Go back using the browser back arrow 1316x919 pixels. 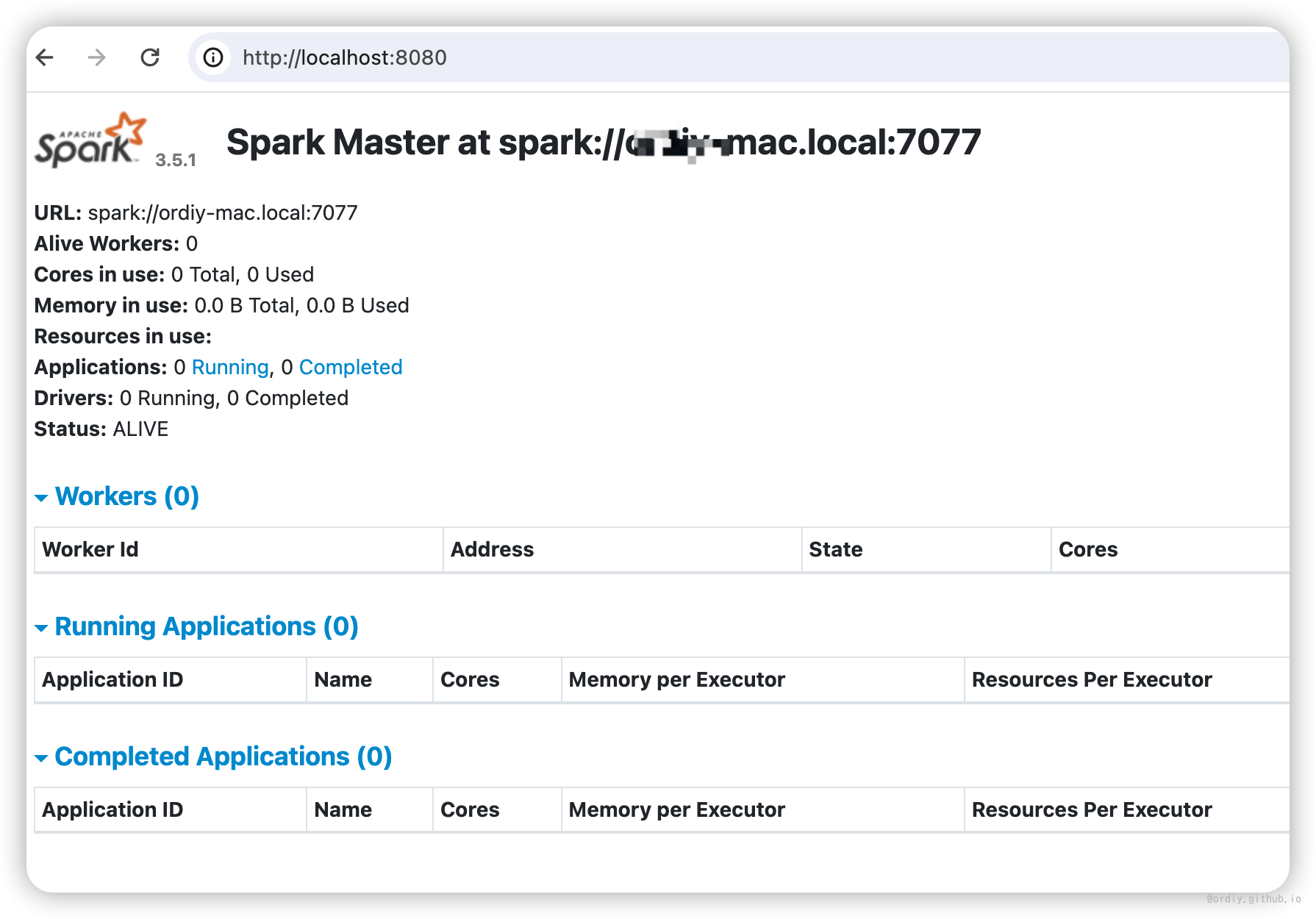coord(45,57)
